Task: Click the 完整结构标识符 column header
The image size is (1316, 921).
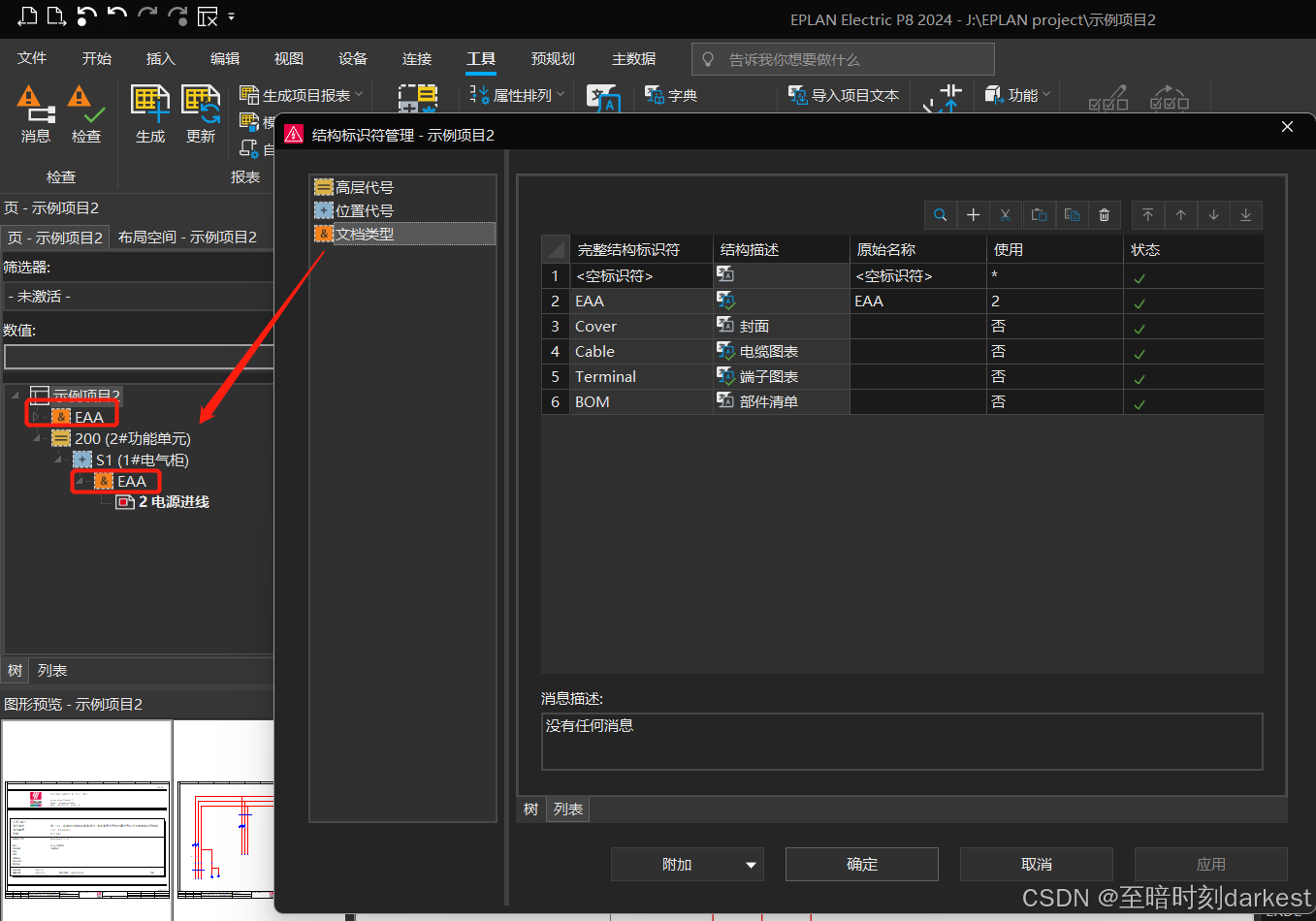Action: coord(641,249)
